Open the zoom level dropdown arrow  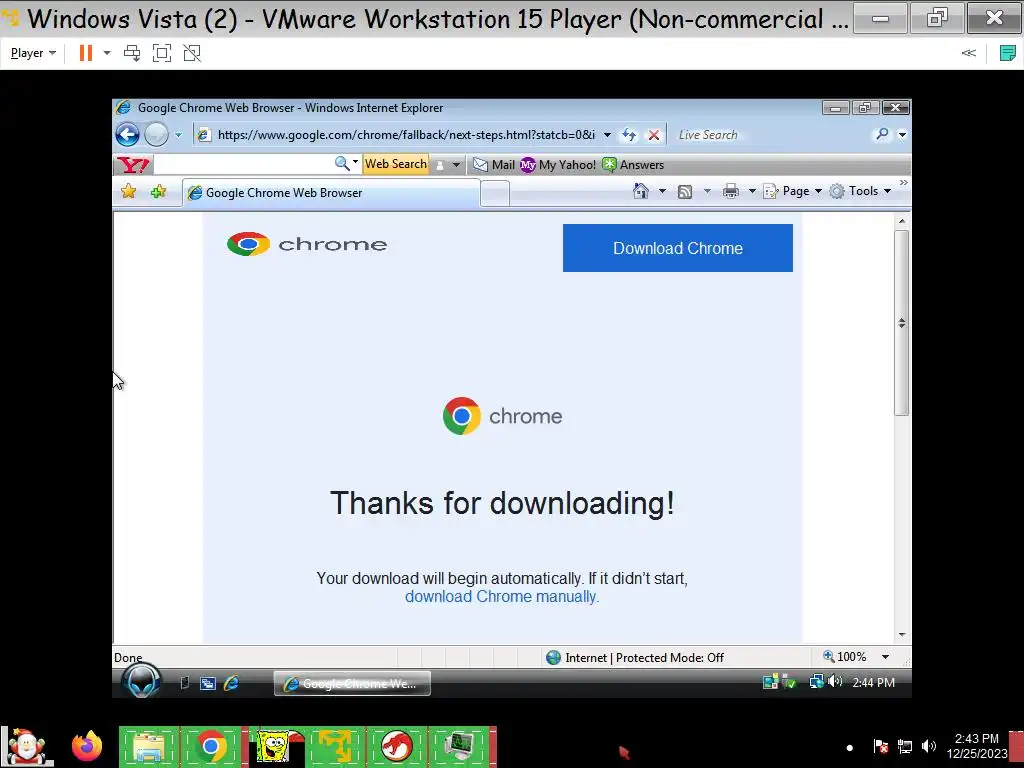point(886,657)
